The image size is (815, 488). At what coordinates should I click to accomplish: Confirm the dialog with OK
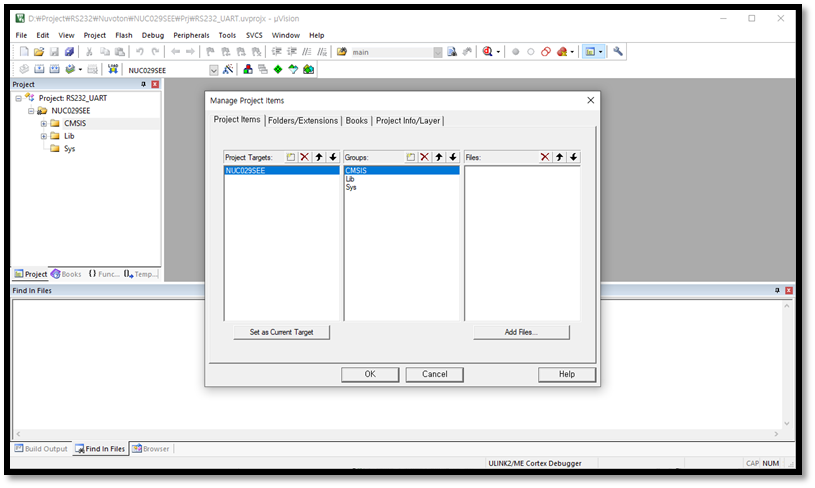[x=370, y=374]
